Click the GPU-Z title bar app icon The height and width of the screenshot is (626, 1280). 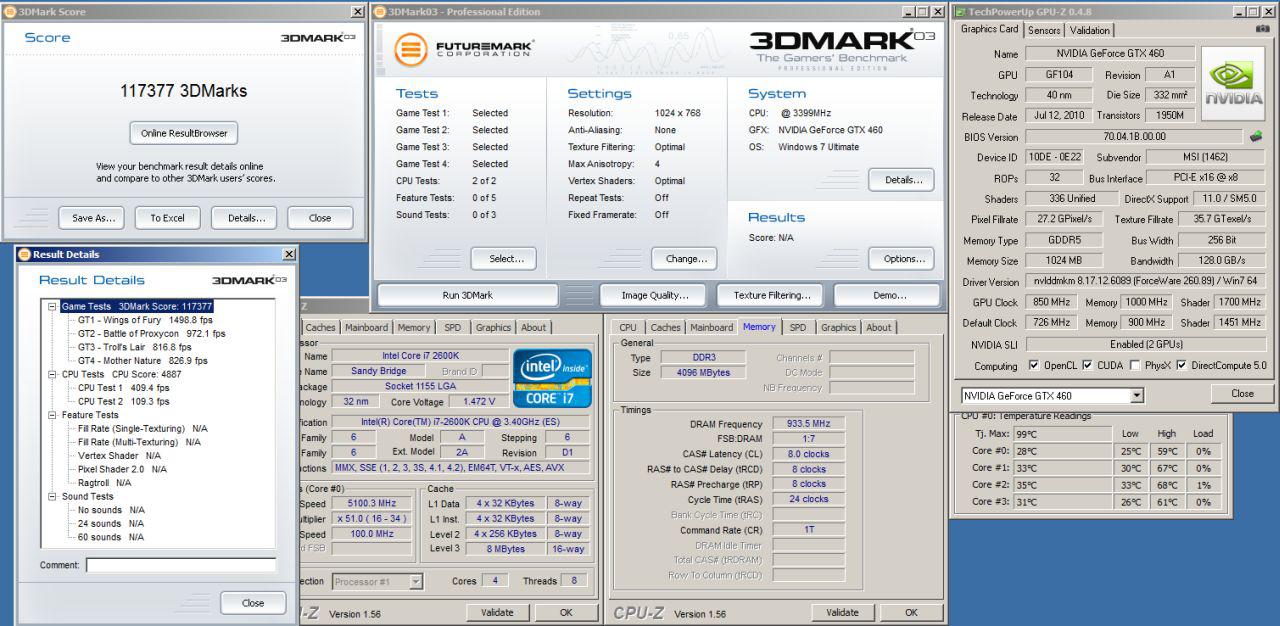pyautogui.click(x=961, y=12)
